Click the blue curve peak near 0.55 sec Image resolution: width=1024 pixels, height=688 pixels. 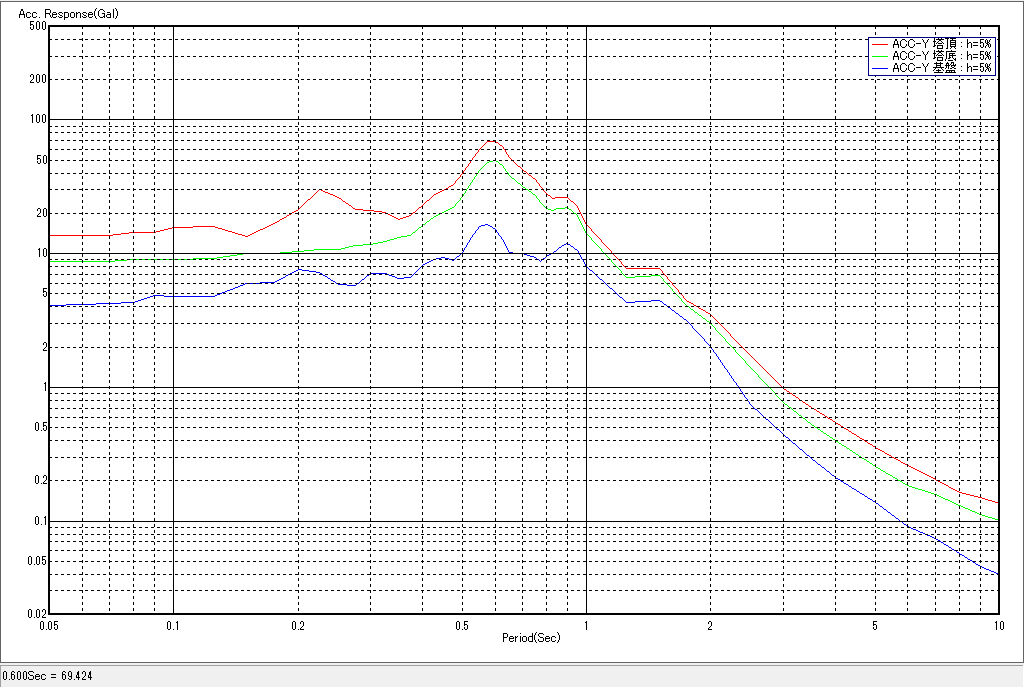pyautogui.click(x=486, y=225)
